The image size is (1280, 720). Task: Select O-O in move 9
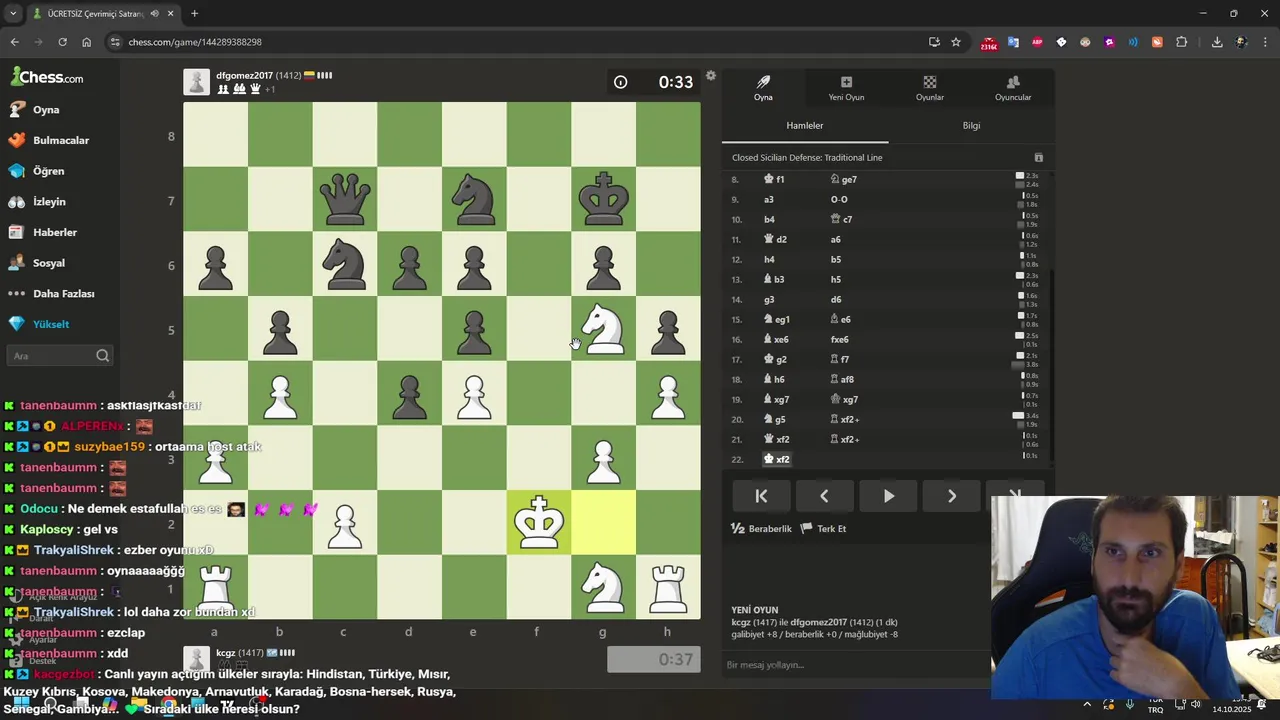point(839,199)
